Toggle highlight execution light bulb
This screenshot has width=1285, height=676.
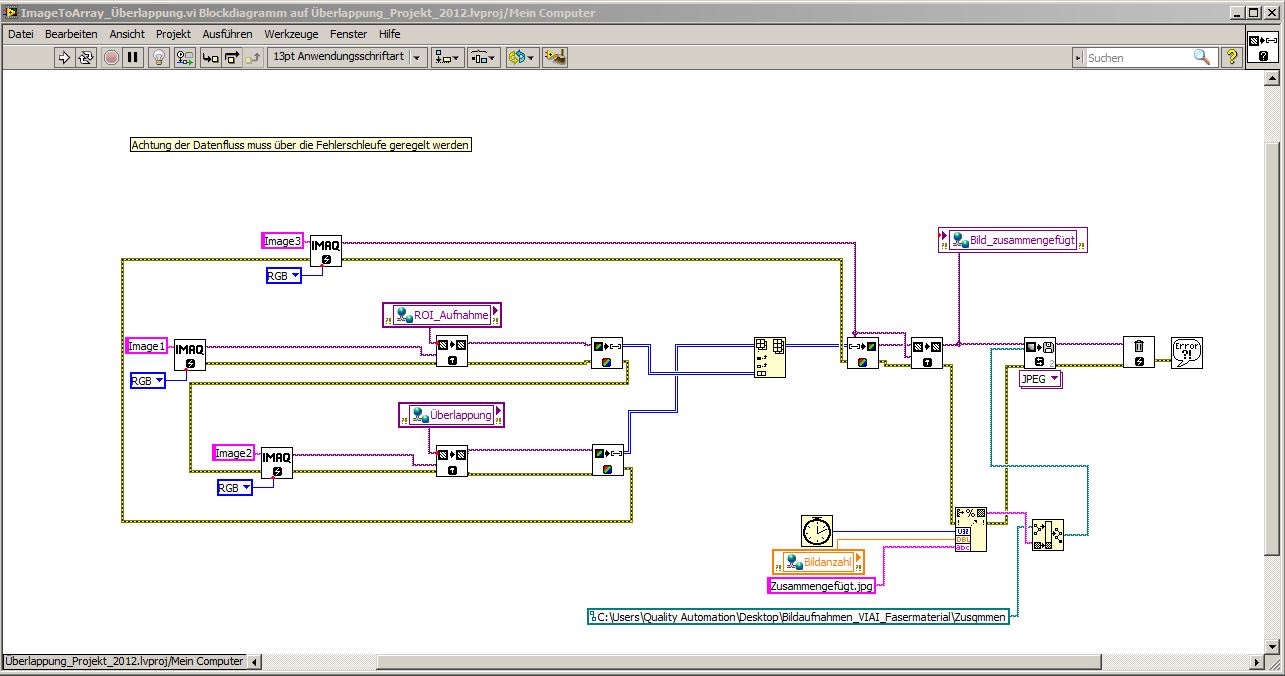pos(158,57)
